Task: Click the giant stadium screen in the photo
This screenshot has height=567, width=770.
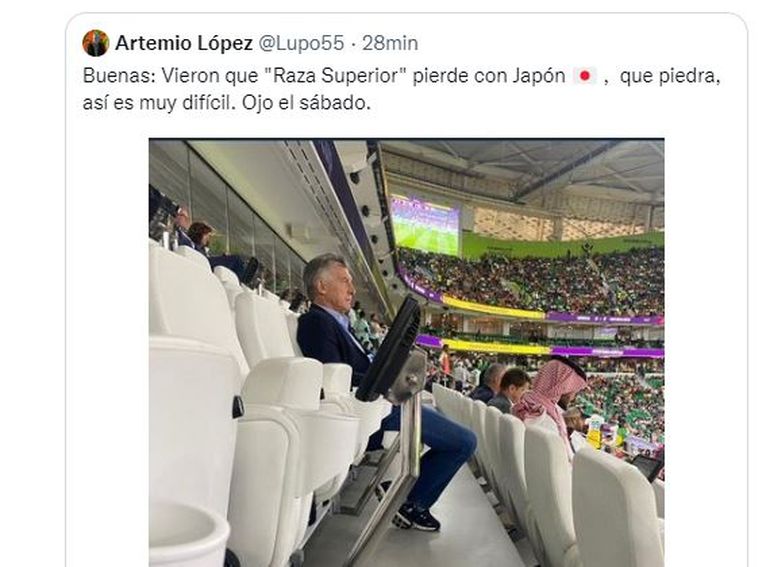Action: click(x=425, y=225)
